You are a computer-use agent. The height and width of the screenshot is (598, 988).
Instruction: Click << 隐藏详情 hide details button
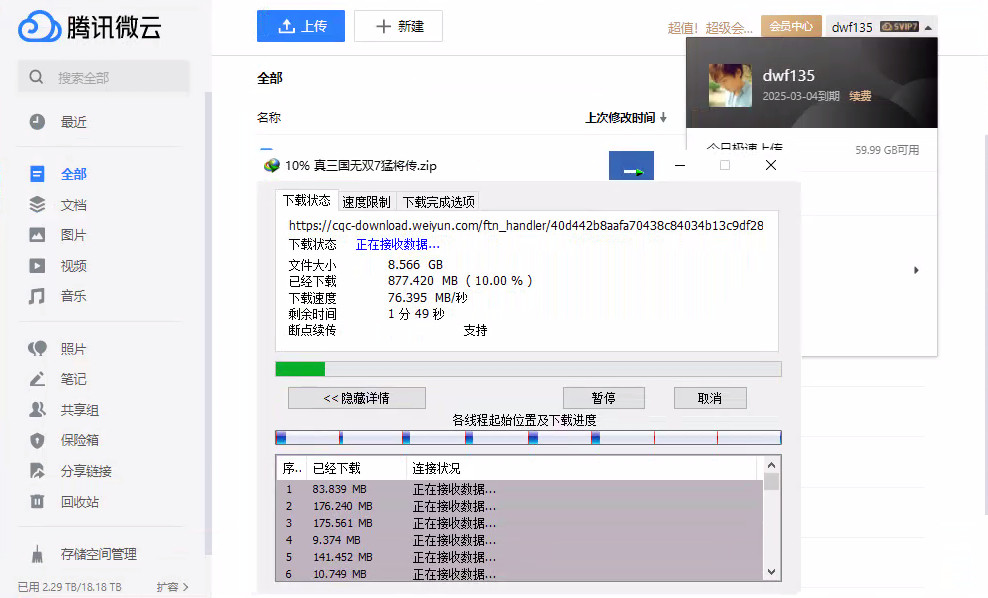[x=357, y=398]
